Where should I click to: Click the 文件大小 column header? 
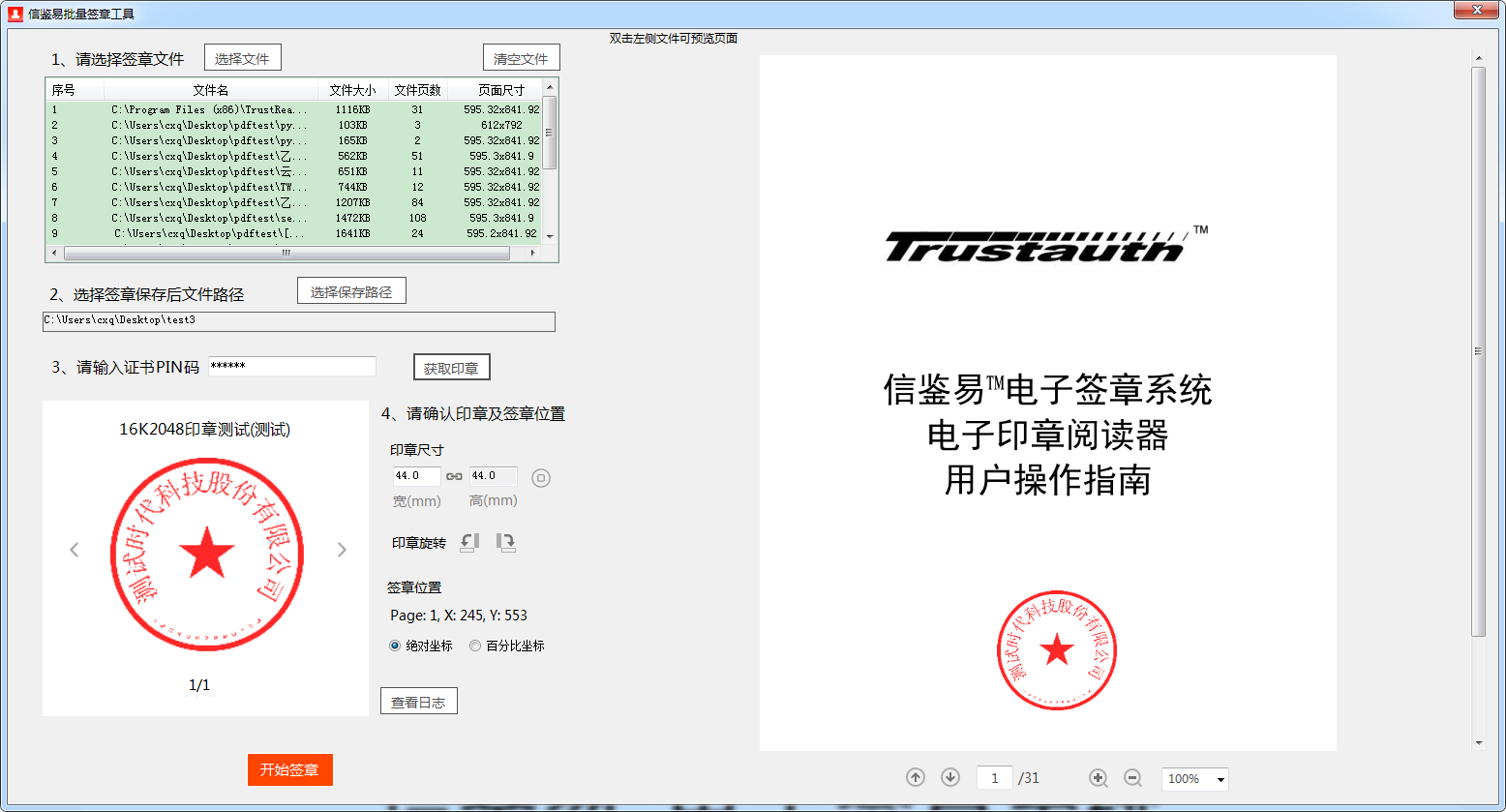(352, 90)
